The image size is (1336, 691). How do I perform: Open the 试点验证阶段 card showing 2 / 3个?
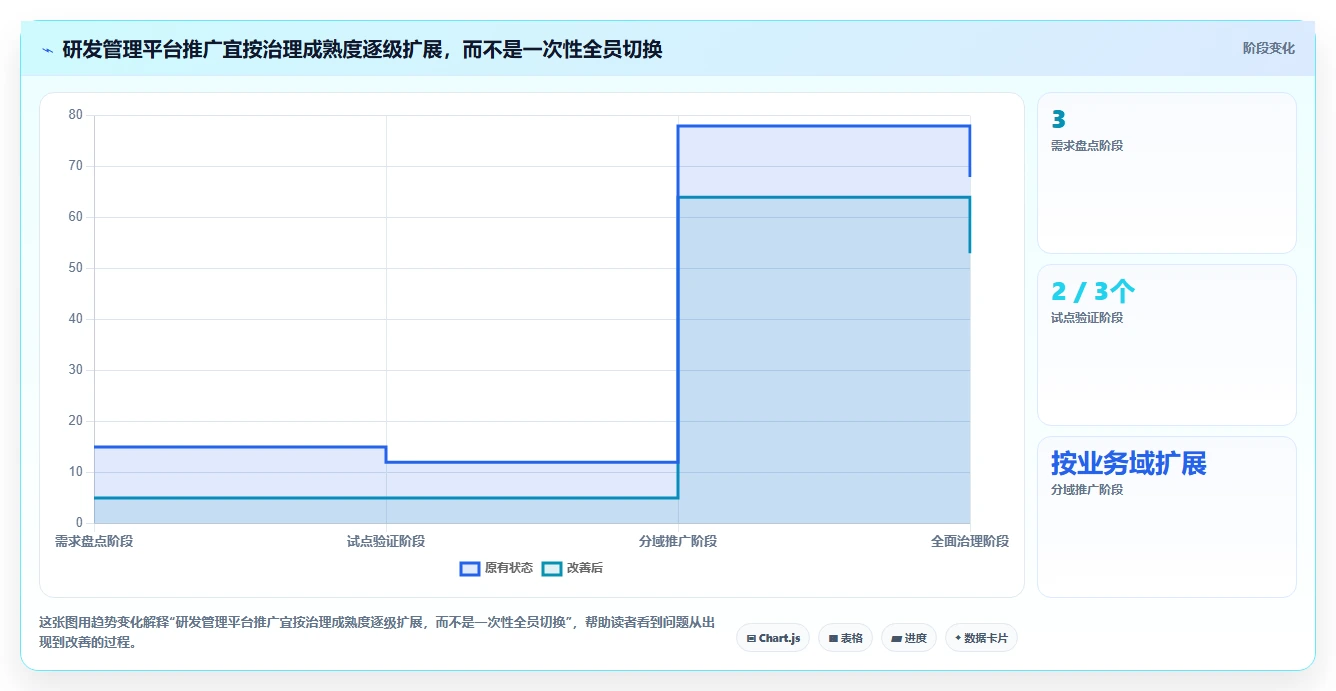[1167, 345]
